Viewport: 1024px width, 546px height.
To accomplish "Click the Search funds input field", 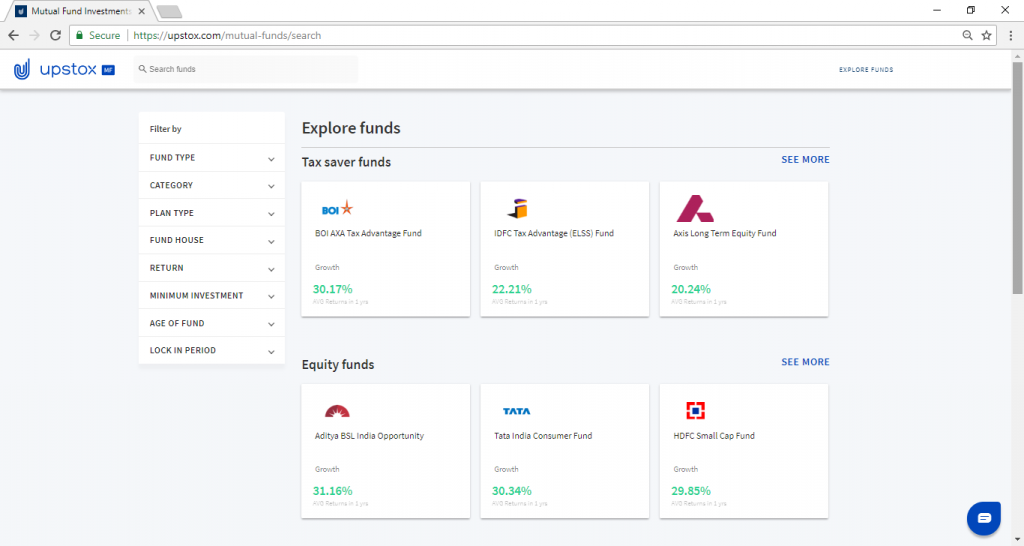I will point(246,69).
